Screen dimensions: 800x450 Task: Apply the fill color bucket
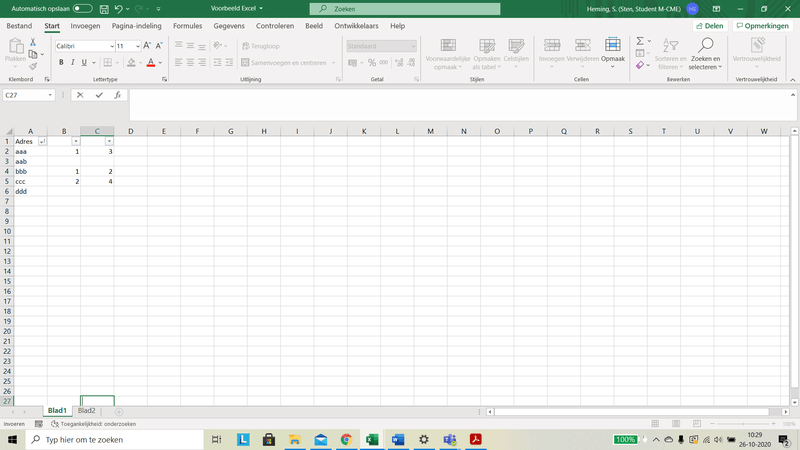[131, 62]
